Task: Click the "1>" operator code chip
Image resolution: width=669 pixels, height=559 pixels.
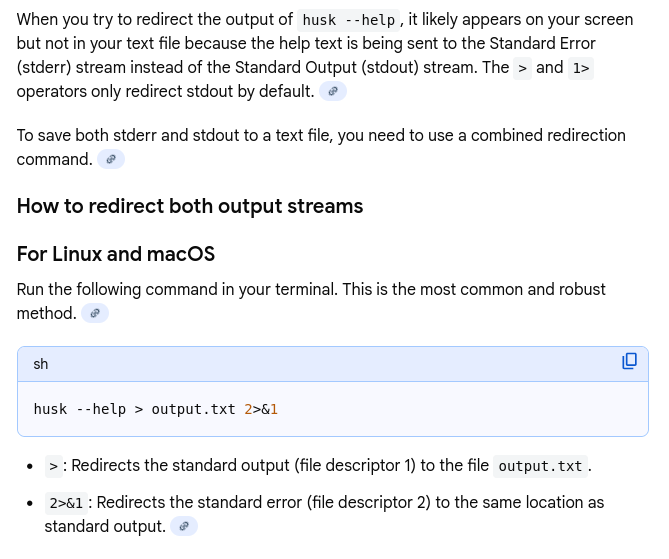Action: coord(580,68)
